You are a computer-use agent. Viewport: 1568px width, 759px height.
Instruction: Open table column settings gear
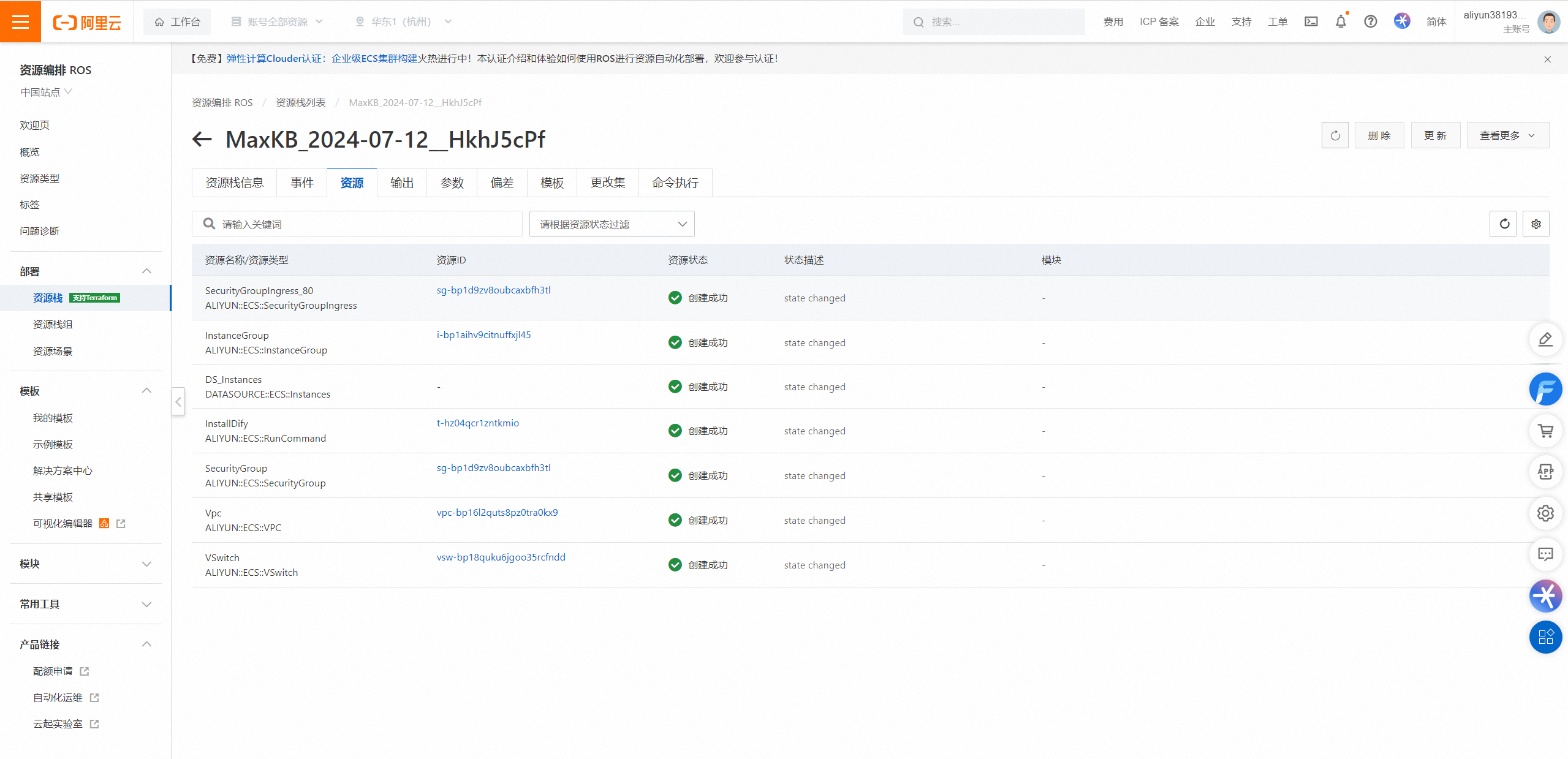[x=1536, y=224]
